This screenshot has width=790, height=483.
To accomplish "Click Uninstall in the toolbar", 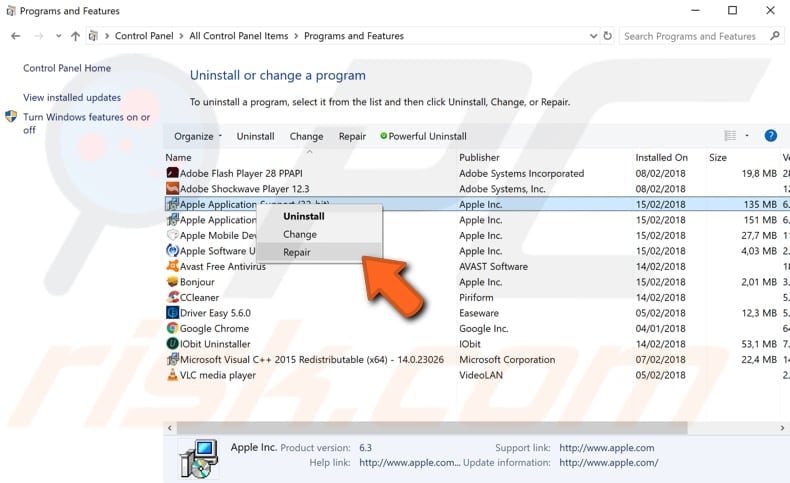I will tap(255, 136).
